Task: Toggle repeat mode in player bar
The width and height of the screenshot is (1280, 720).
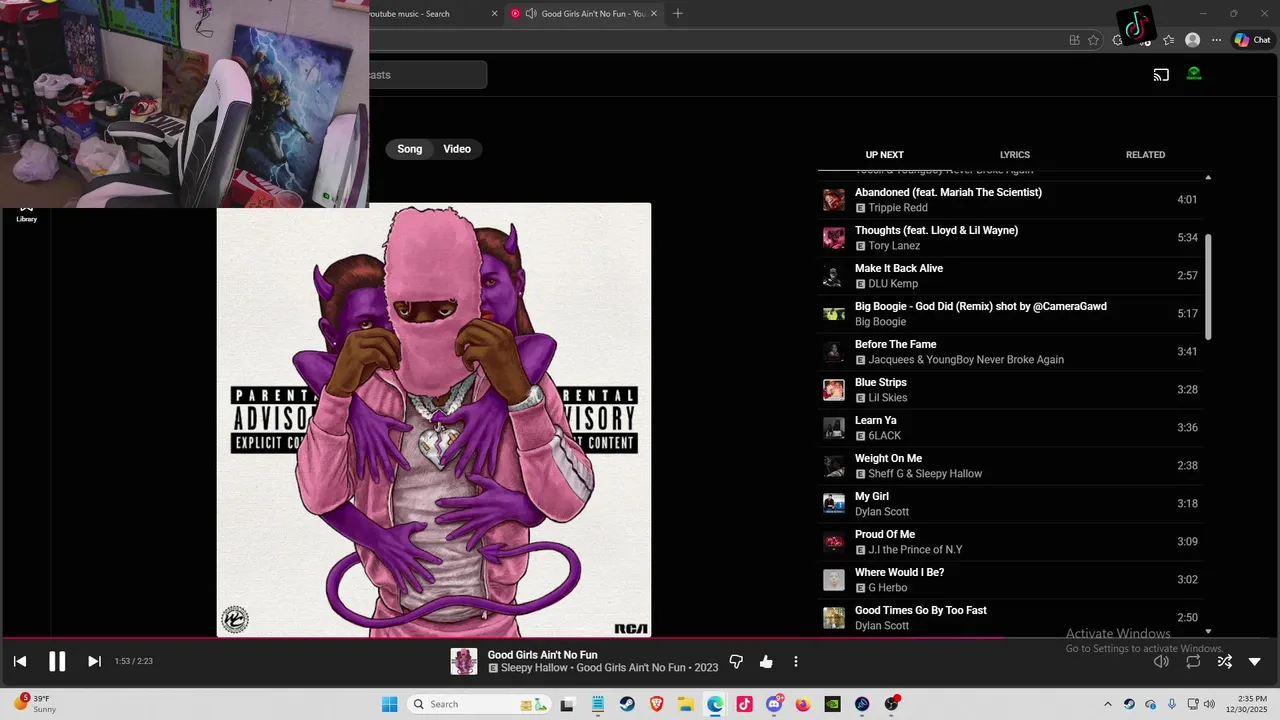Action: pyautogui.click(x=1193, y=661)
